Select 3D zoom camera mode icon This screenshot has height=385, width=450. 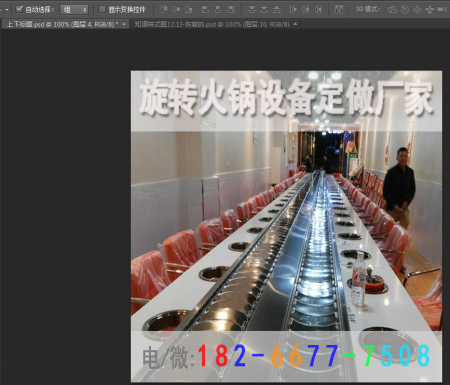[x=442, y=9]
